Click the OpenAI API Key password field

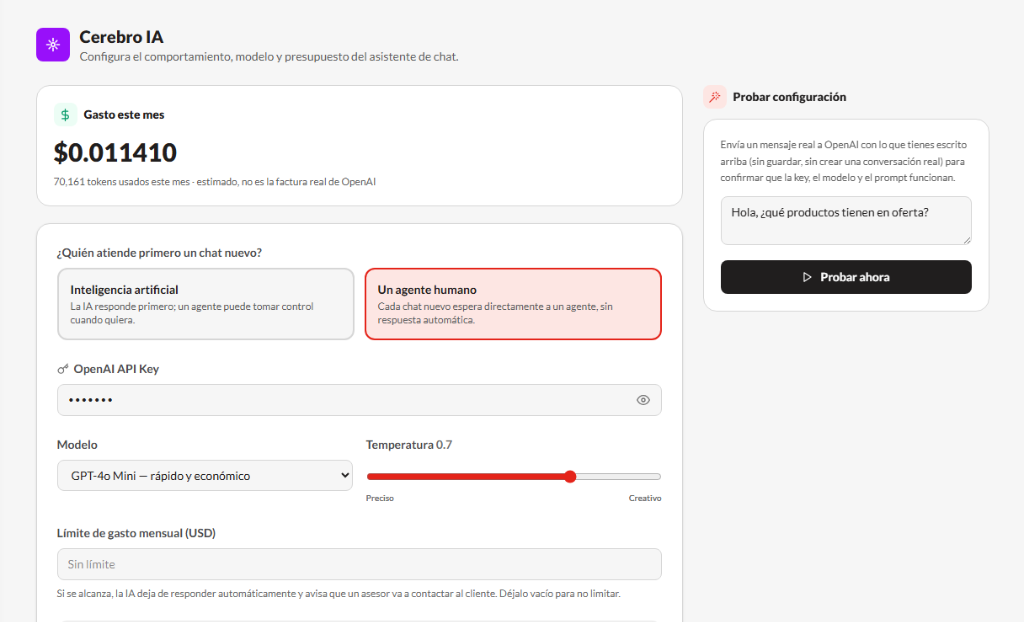pyautogui.click(x=359, y=400)
